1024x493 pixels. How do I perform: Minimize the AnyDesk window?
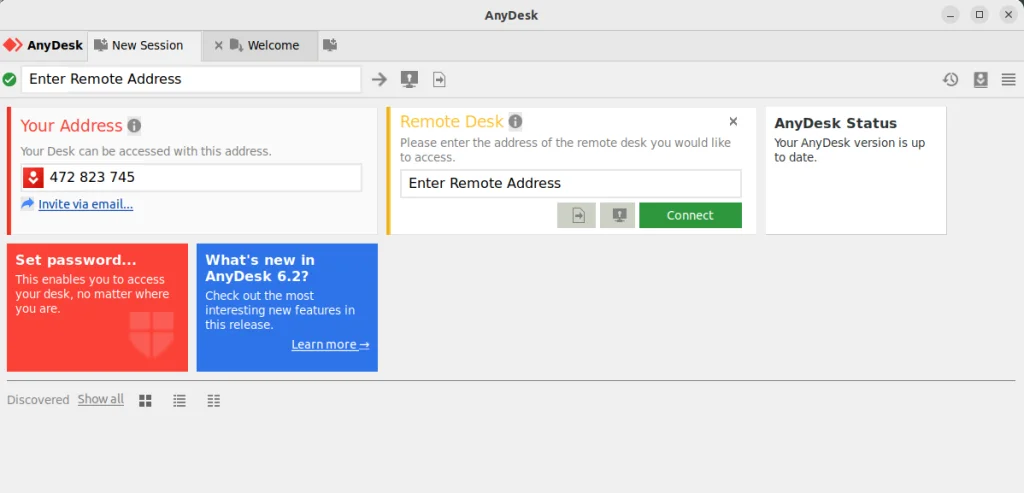950,14
